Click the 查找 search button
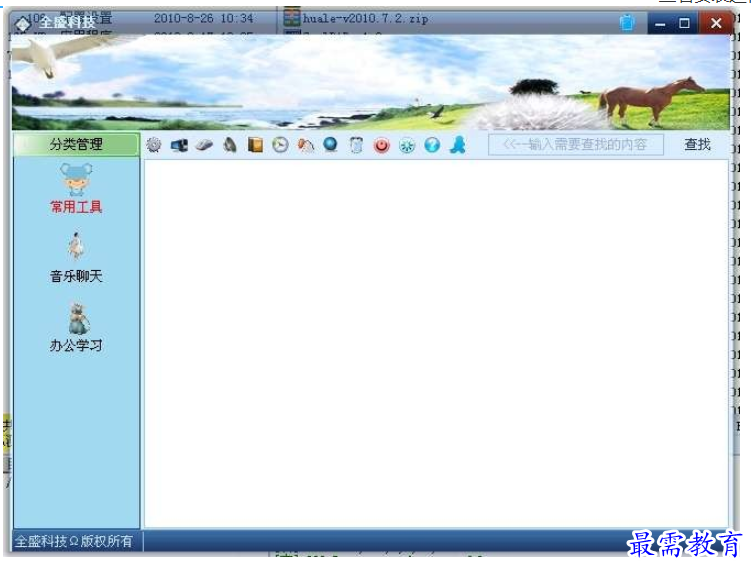The width and height of the screenshot is (751, 576). (697, 144)
